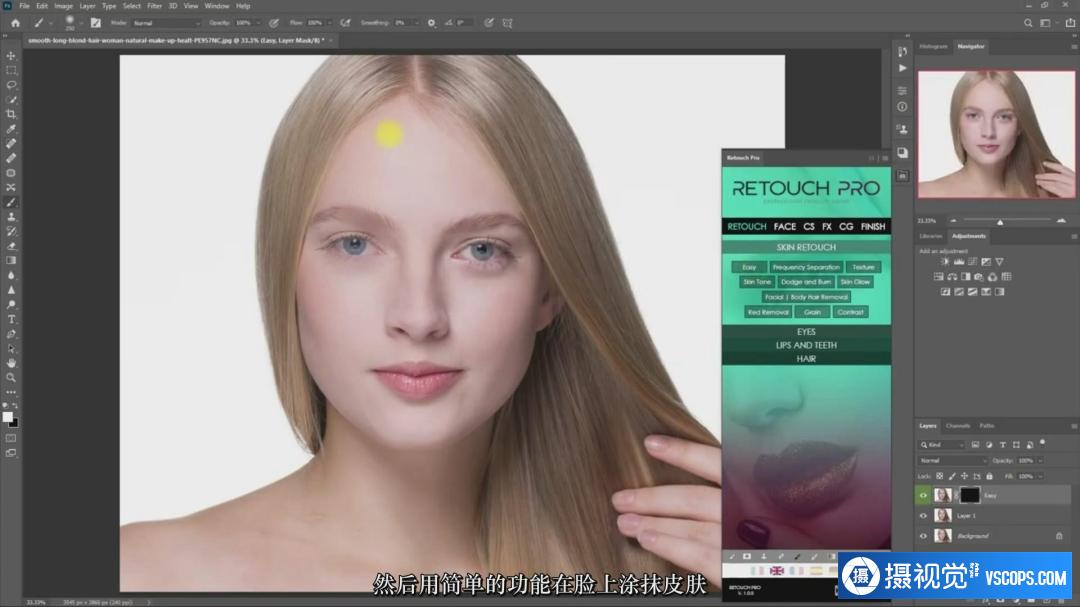Viewport: 1080px width, 607px height.
Task: Add a Hue/Saturation adjustment
Action: coord(938,277)
